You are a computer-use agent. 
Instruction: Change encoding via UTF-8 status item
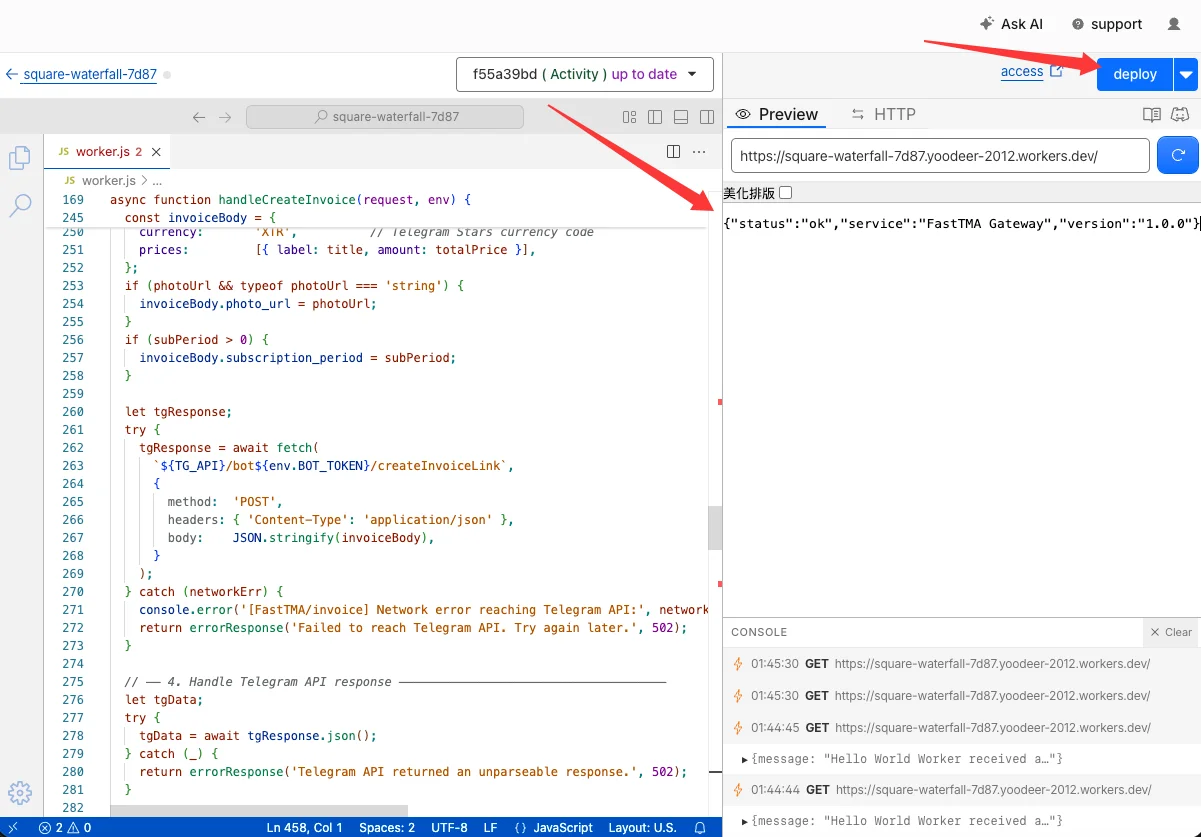(x=449, y=827)
